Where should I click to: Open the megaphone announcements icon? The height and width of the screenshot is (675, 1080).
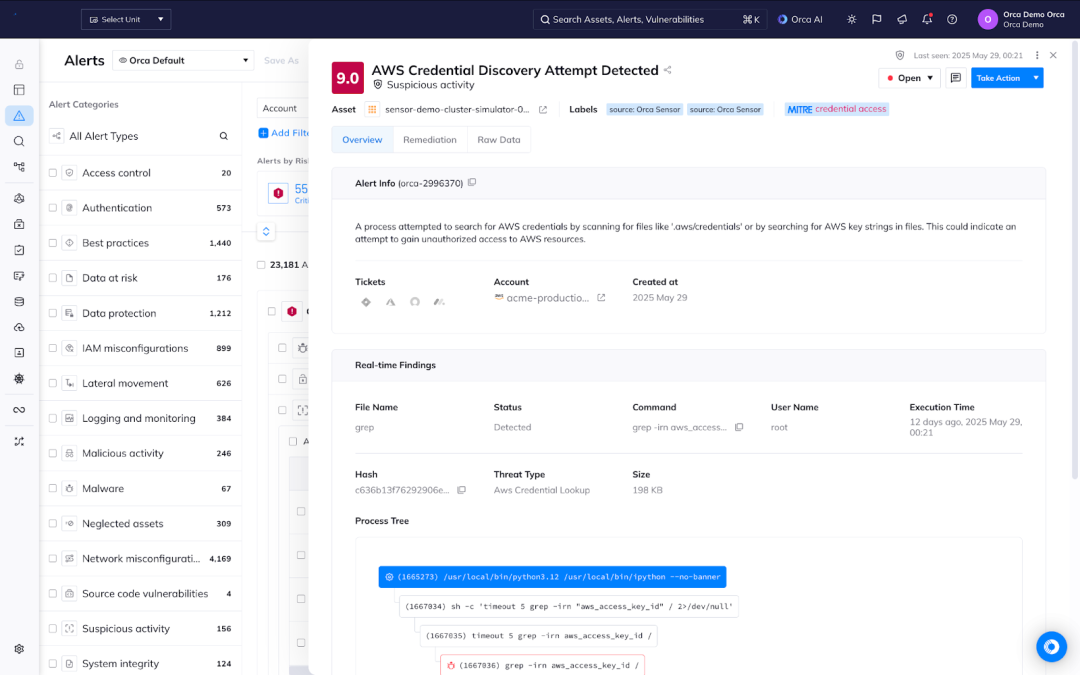(x=902, y=19)
